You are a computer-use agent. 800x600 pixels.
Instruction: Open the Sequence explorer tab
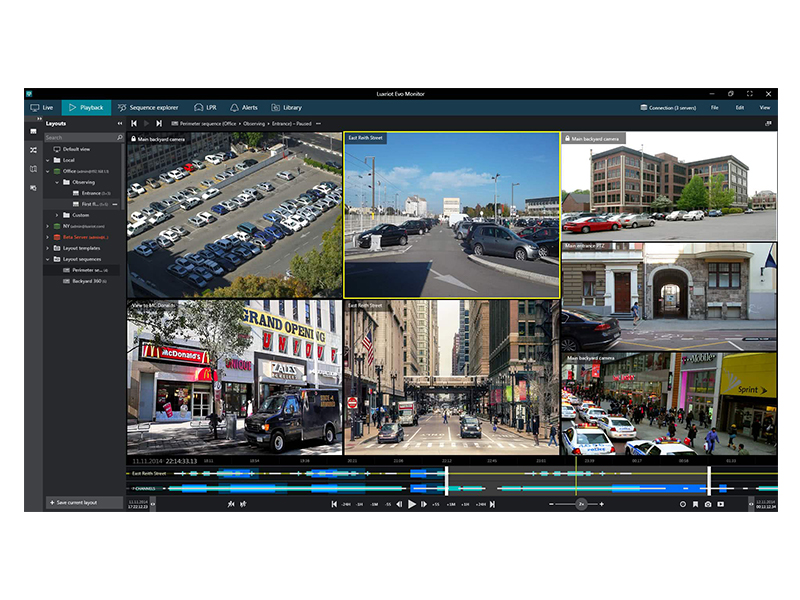click(150, 107)
